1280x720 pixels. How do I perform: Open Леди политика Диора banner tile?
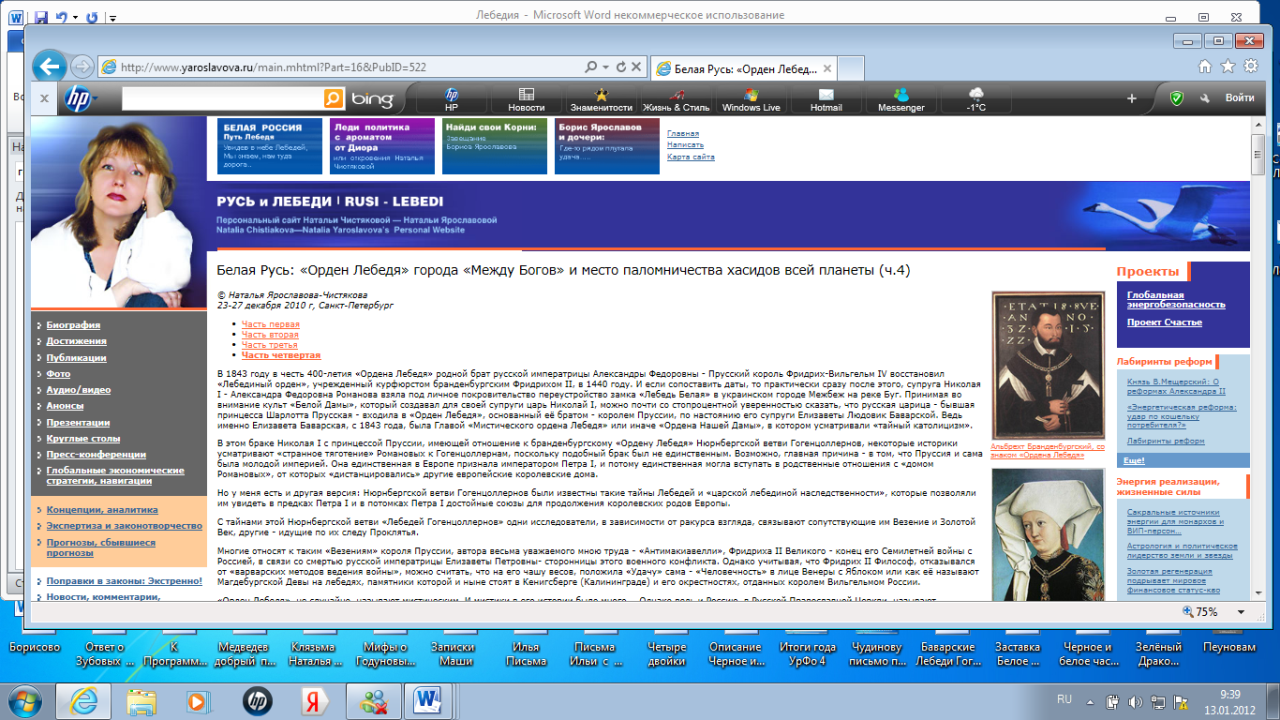tap(382, 146)
